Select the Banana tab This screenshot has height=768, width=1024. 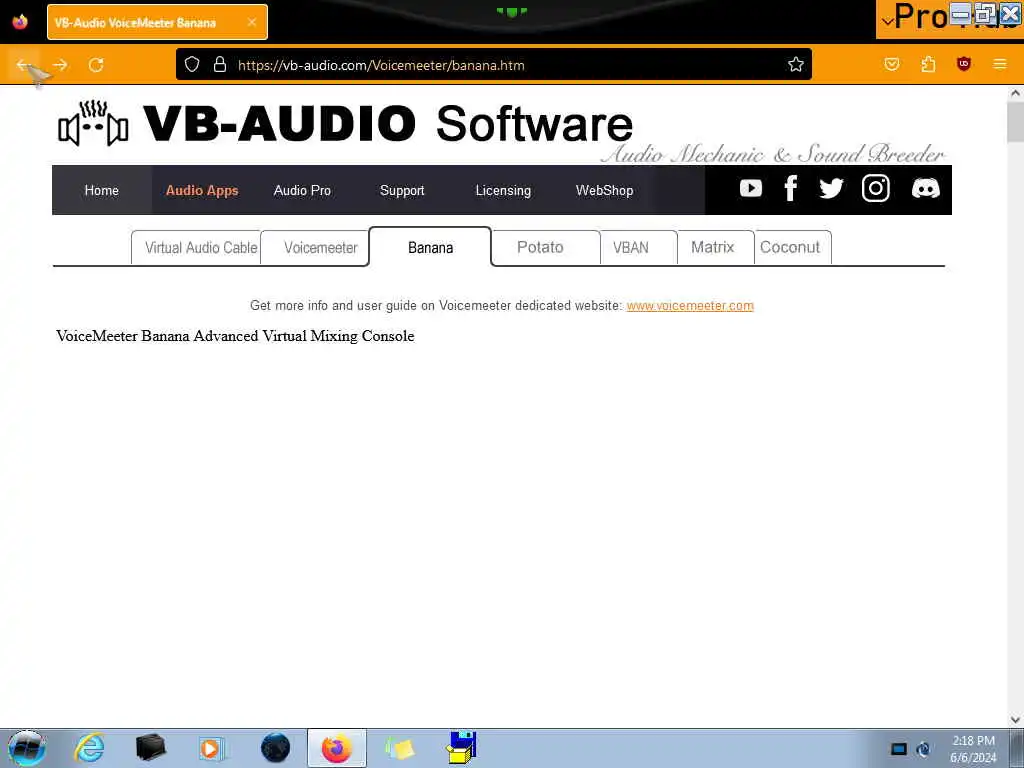point(430,247)
